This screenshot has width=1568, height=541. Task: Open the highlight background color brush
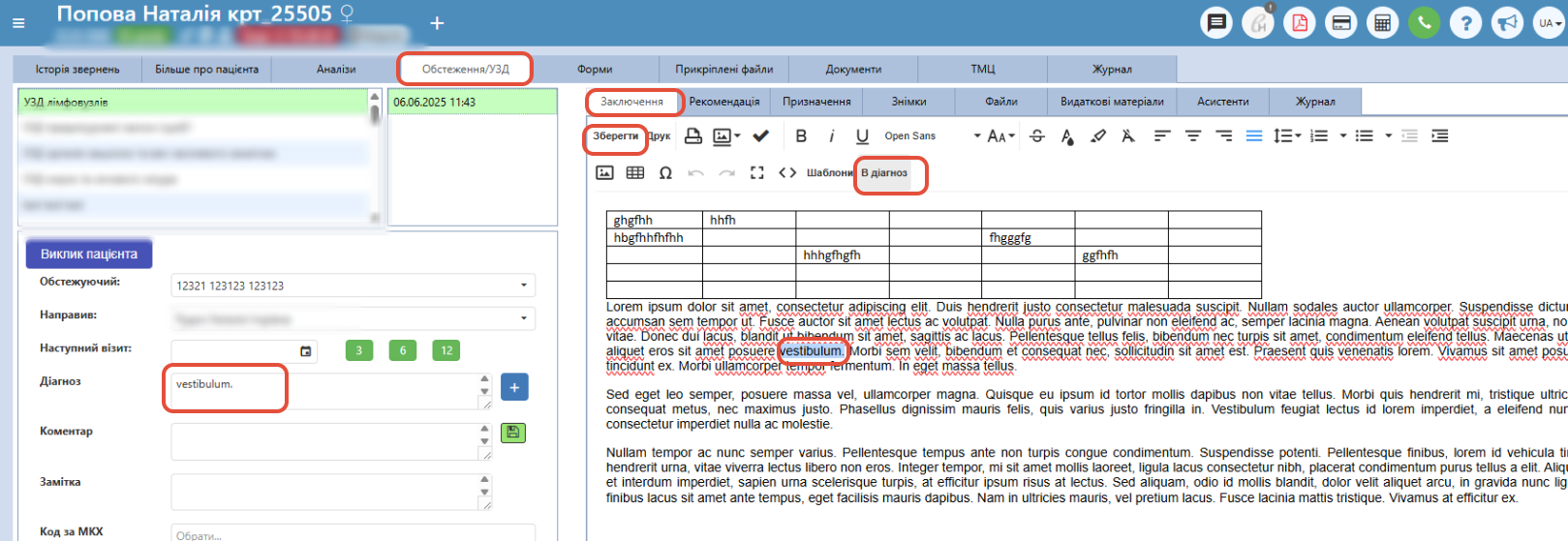pos(1098,136)
